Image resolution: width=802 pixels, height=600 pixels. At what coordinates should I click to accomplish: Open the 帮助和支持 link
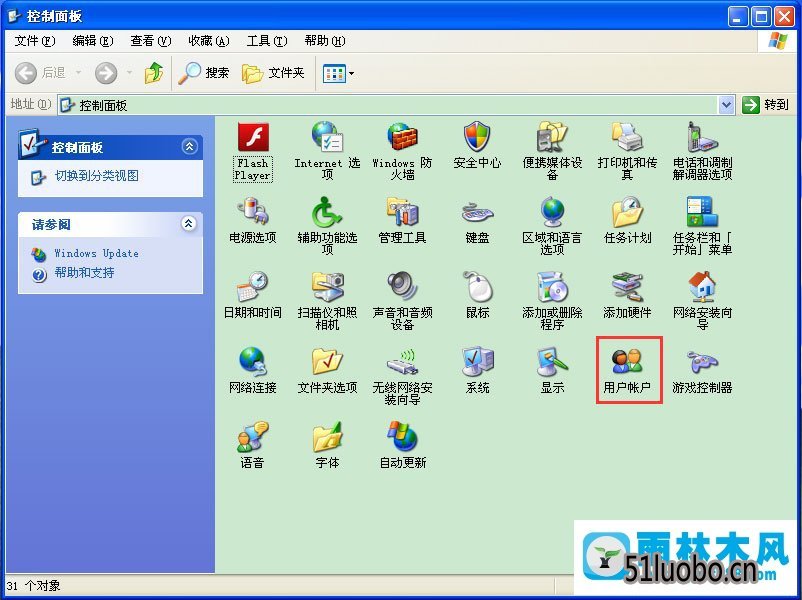pyautogui.click(x=84, y=273)
